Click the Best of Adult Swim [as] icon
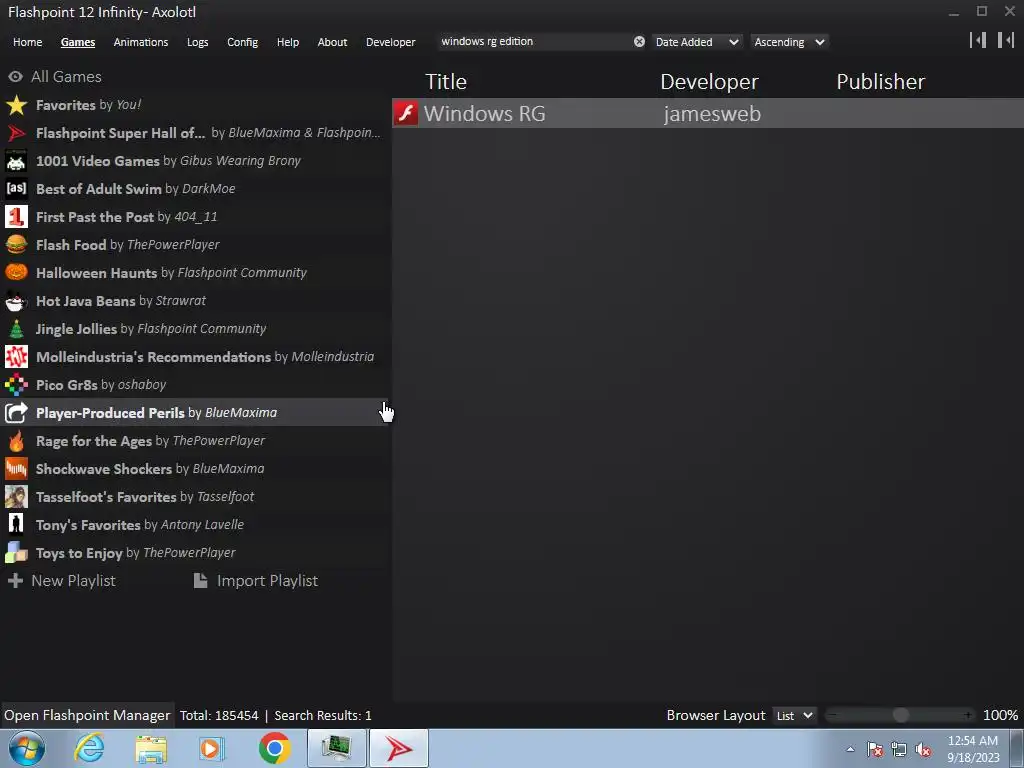 (16, 189)
